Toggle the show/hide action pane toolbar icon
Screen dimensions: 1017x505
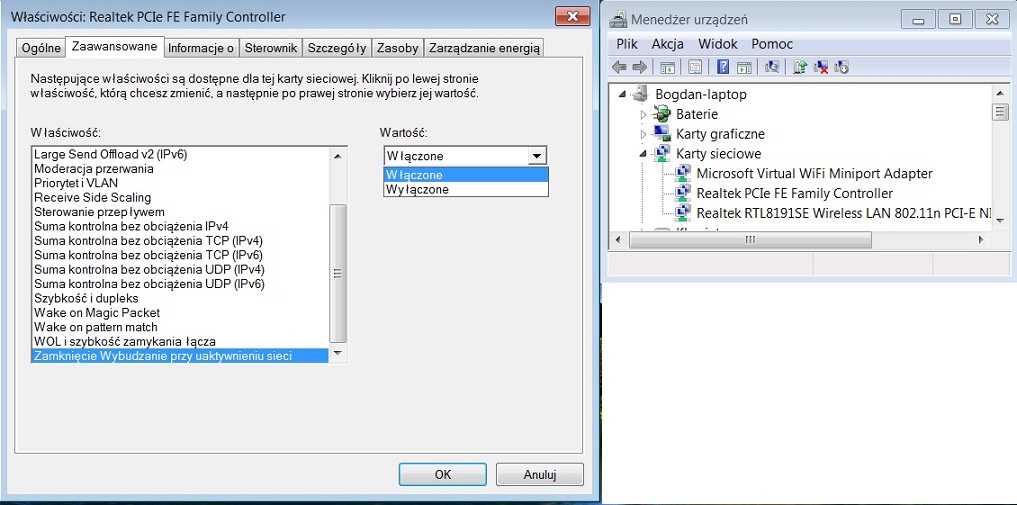[x=744, y=67]
